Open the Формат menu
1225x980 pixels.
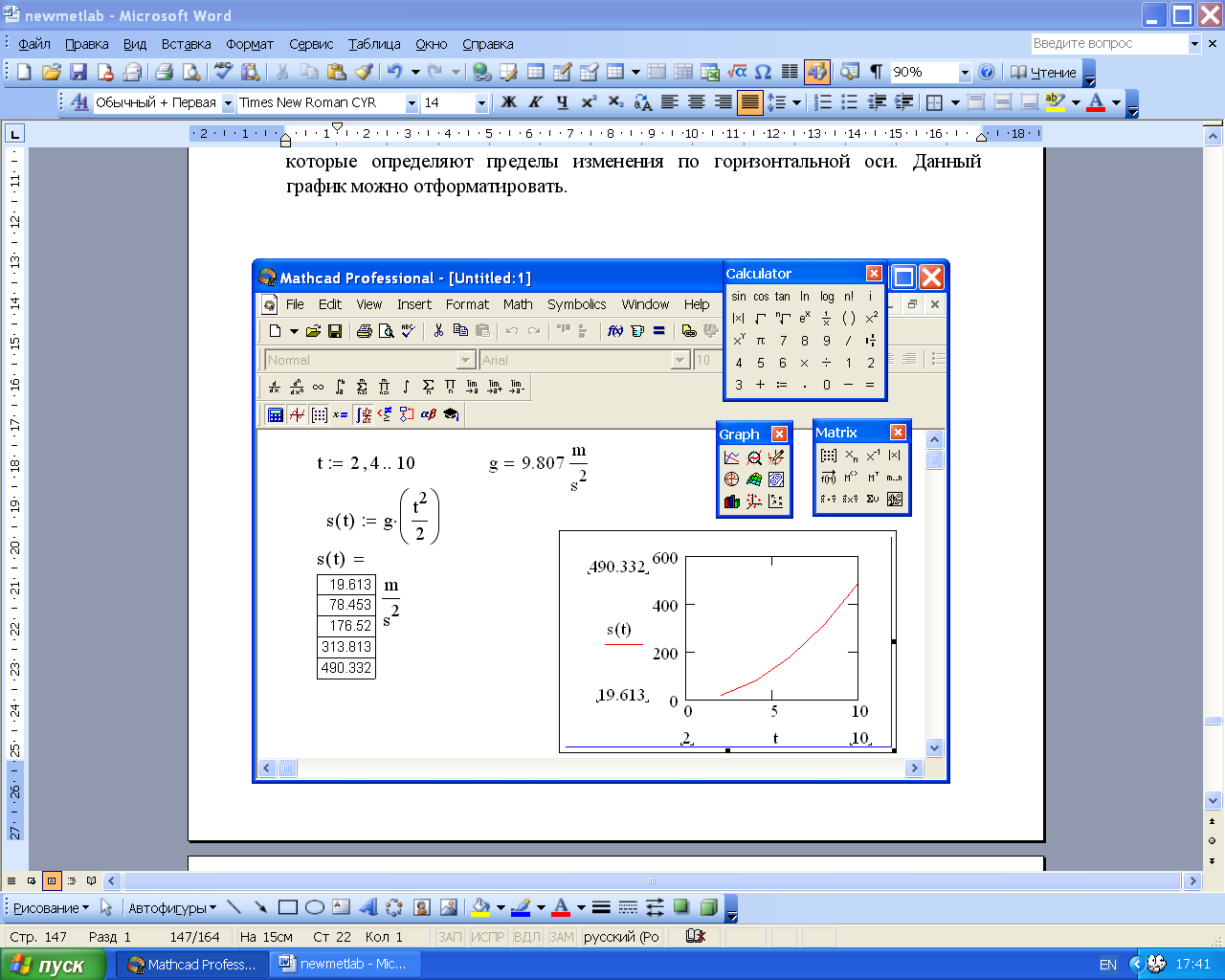coord(250,44)
